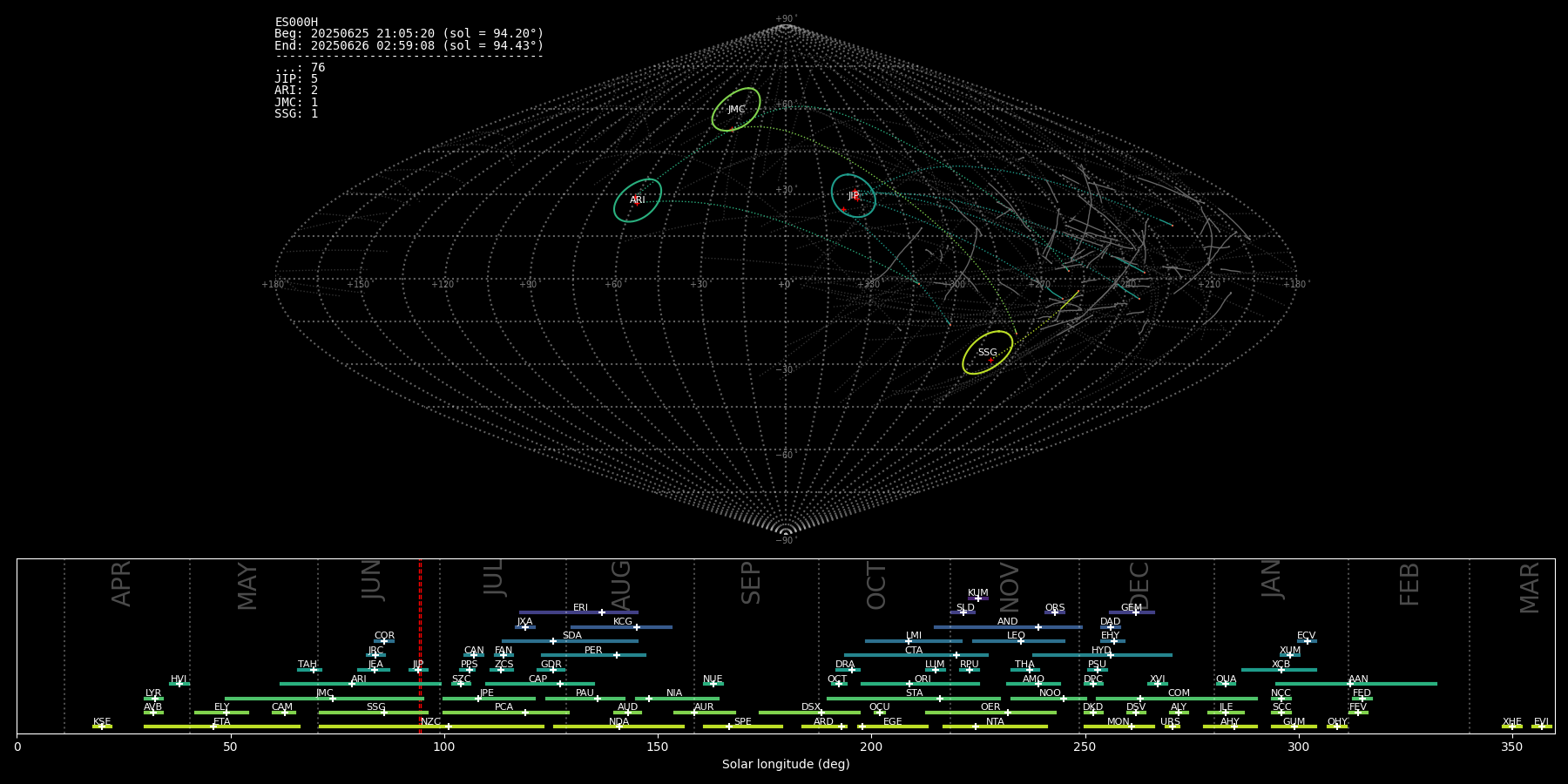Click the KCG shower bar in the timeline
The image size is (1568, 784).
[621, 627]
